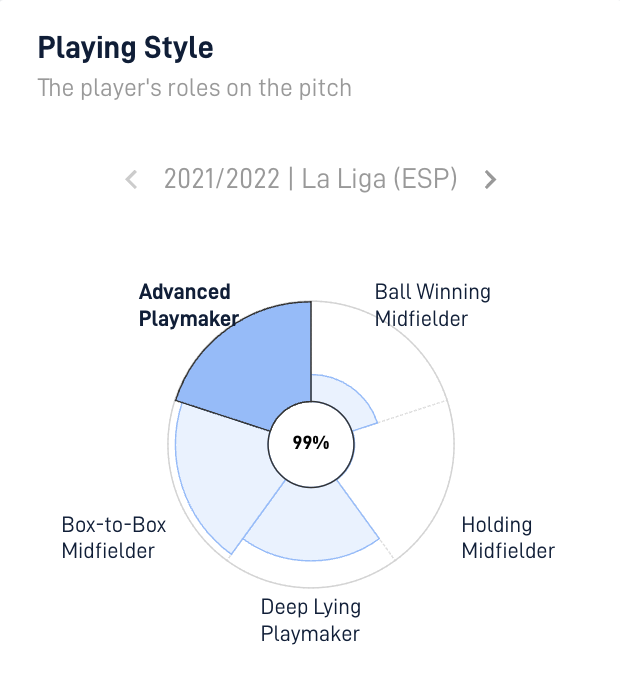This screenshot has height=682, width=620.
Task: Select the Deep Lying Playmaker filled wedge
Action: [311, 524]
